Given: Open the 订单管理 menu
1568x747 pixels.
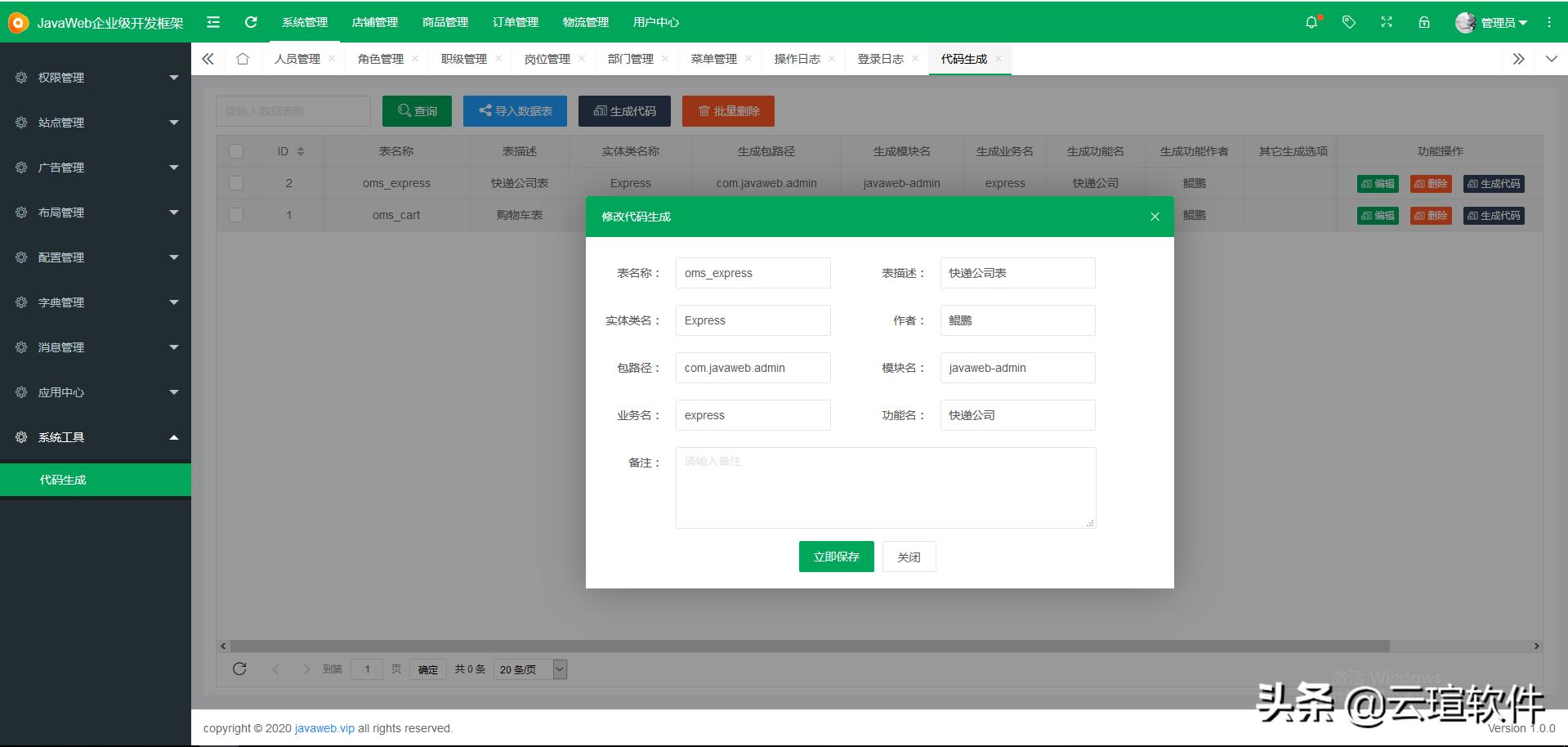Looking at the screenshot, I should pos(515,22).
